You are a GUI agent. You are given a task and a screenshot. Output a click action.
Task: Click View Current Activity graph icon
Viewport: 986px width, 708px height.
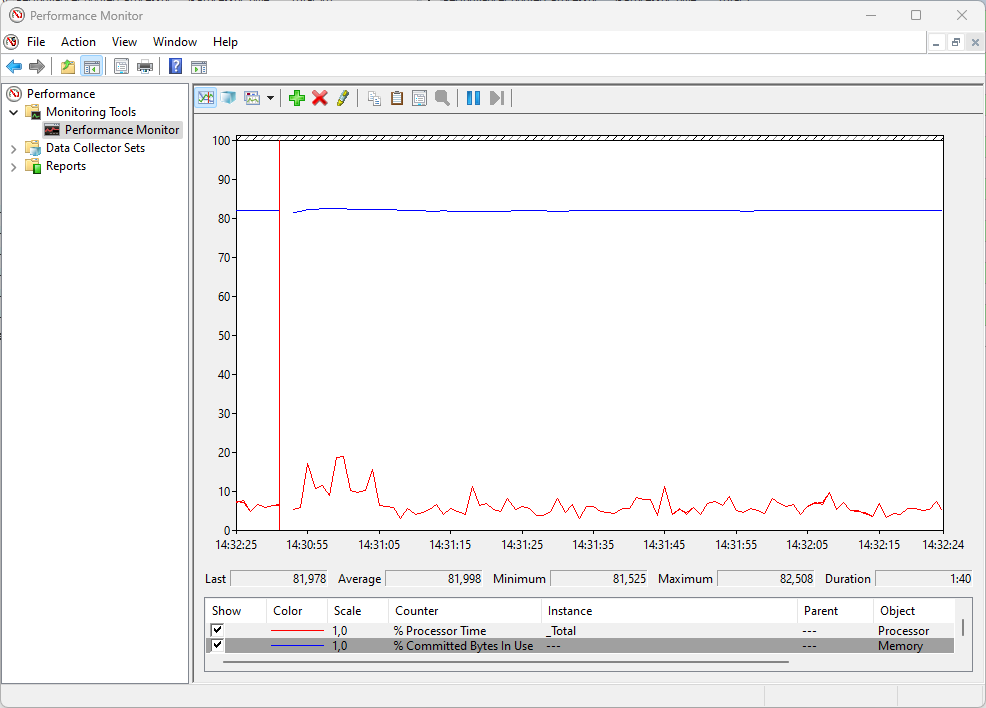point(206,98)
